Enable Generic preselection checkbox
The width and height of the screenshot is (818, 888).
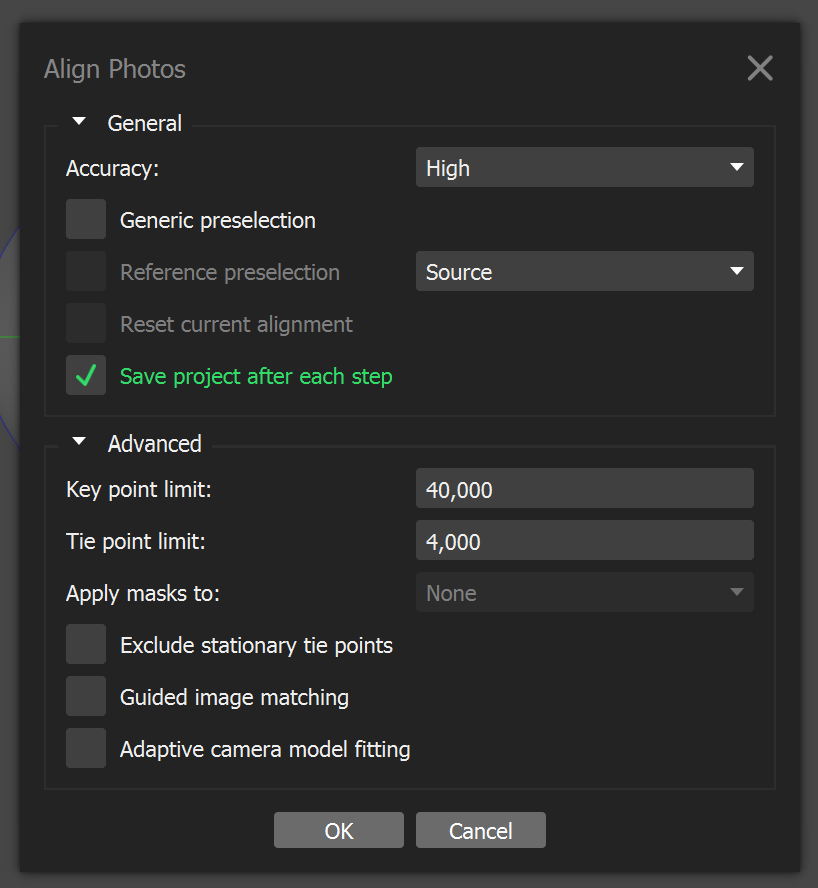(86, 219)
